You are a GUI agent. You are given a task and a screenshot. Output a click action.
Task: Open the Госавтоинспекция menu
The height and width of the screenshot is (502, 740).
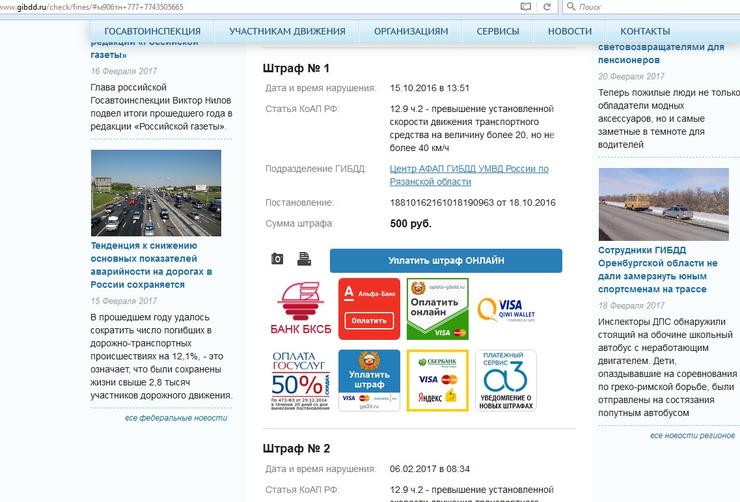click(x=152, y=31)
